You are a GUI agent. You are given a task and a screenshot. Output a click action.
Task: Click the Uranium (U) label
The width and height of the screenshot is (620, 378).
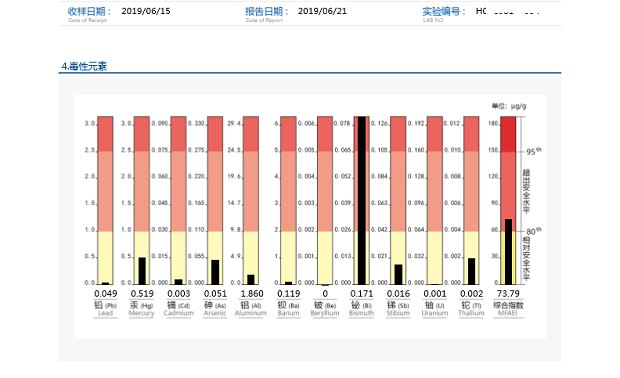pyautogui.click(x=435, y=309)
